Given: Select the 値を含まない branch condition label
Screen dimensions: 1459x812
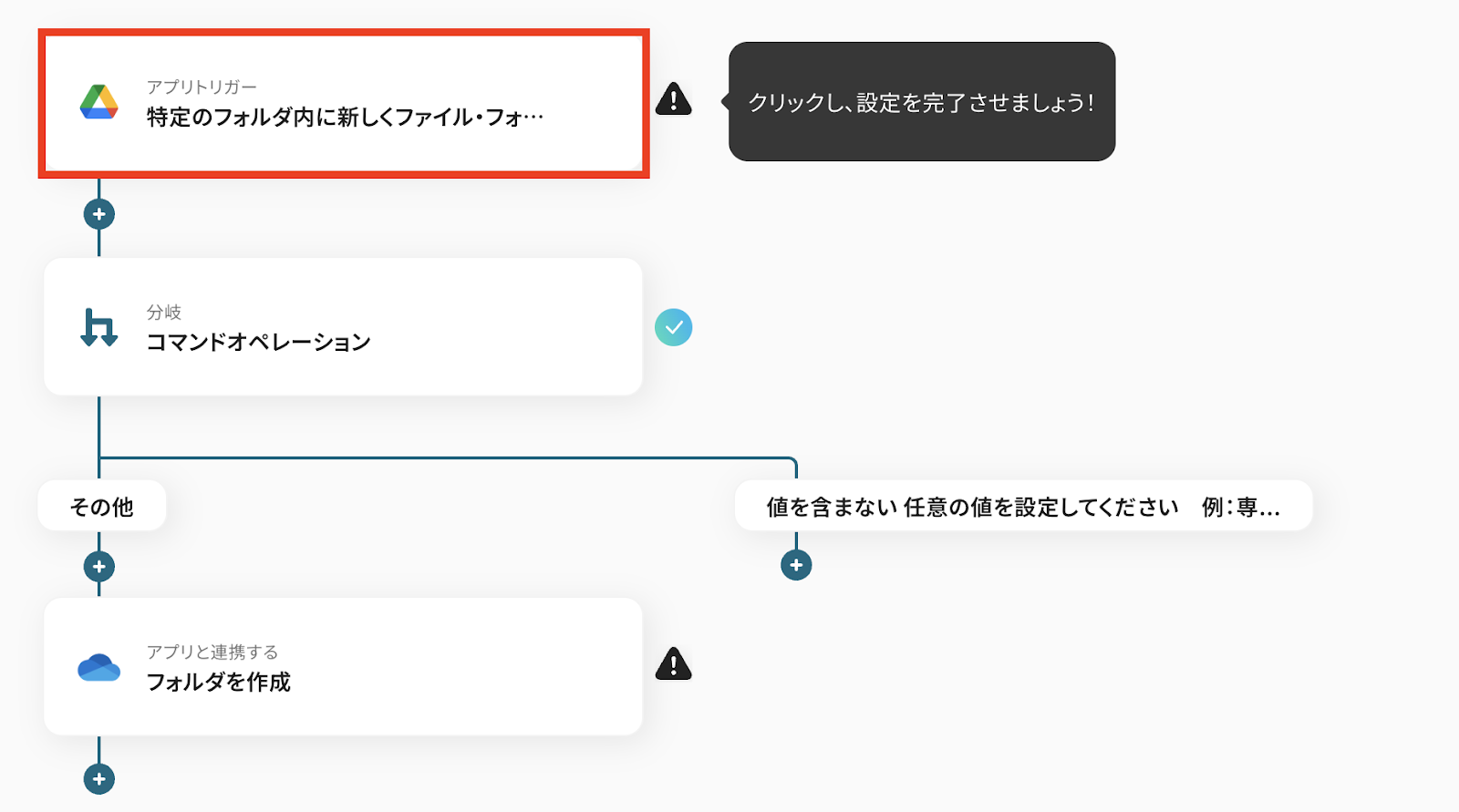Looking at the screenshot, I should (x=1022, y=507).
